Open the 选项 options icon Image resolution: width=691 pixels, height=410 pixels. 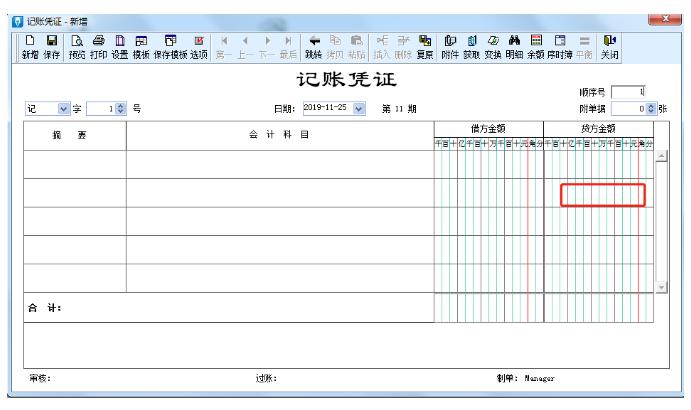199,47
